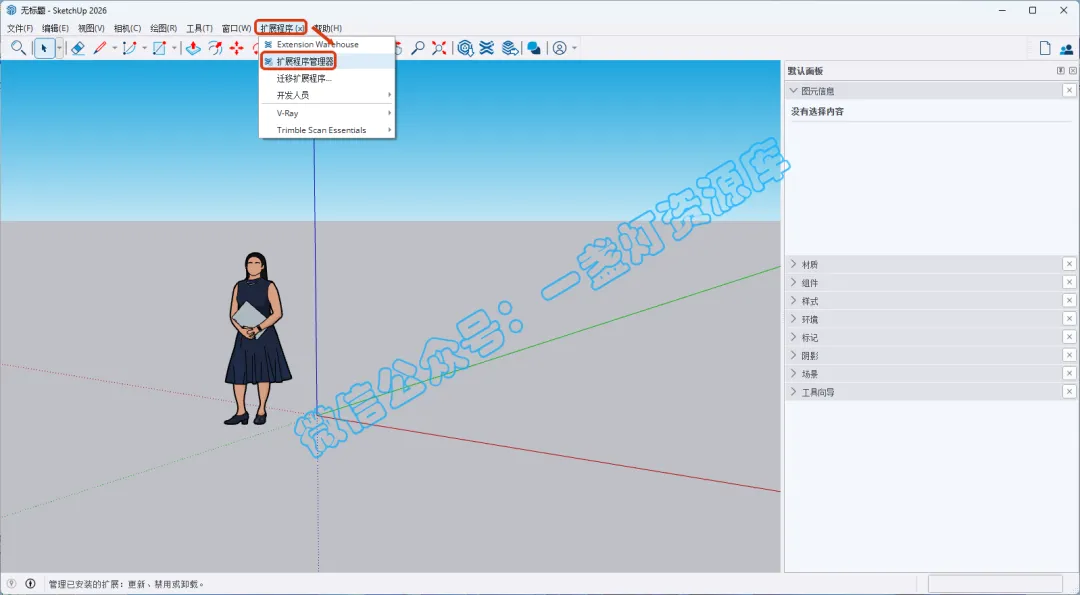Click the 扩展程序 menu bar item
Viewport: 1080px width, 595px height.
click(281, 28)
